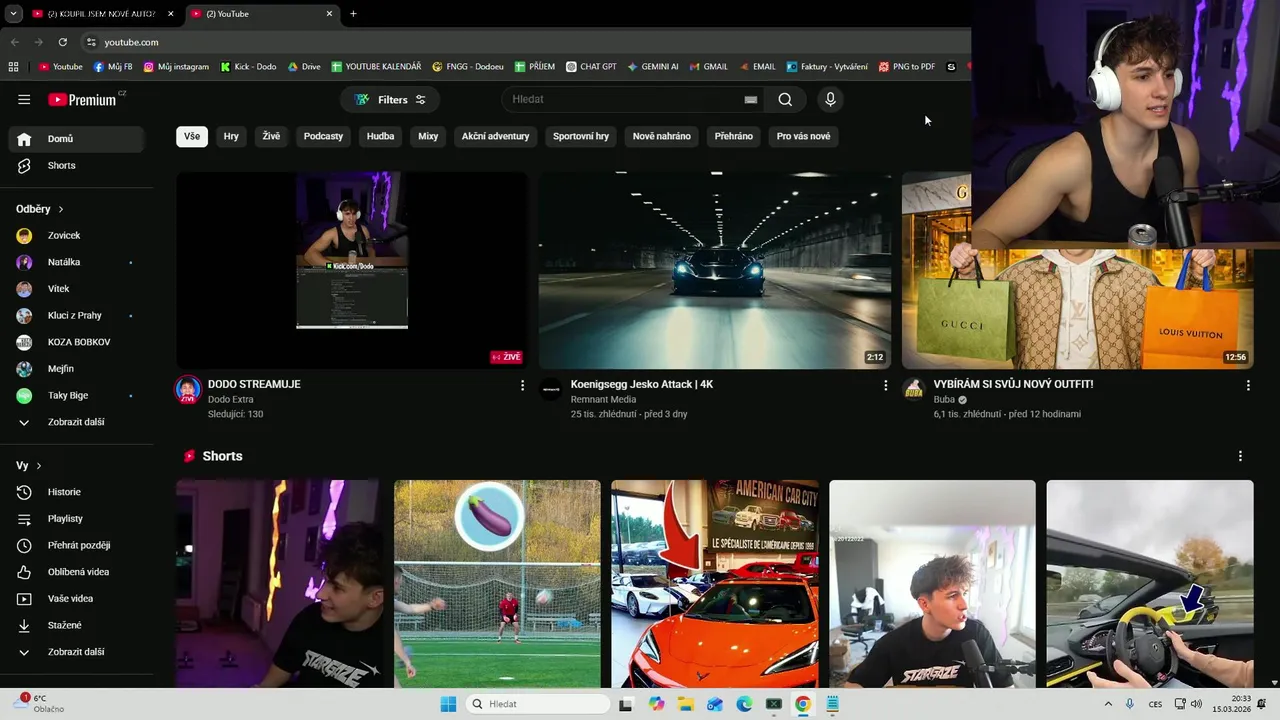Screen dimensions: 1280x720
Task: Start voice search with the microphone
Action: [830, 99]
